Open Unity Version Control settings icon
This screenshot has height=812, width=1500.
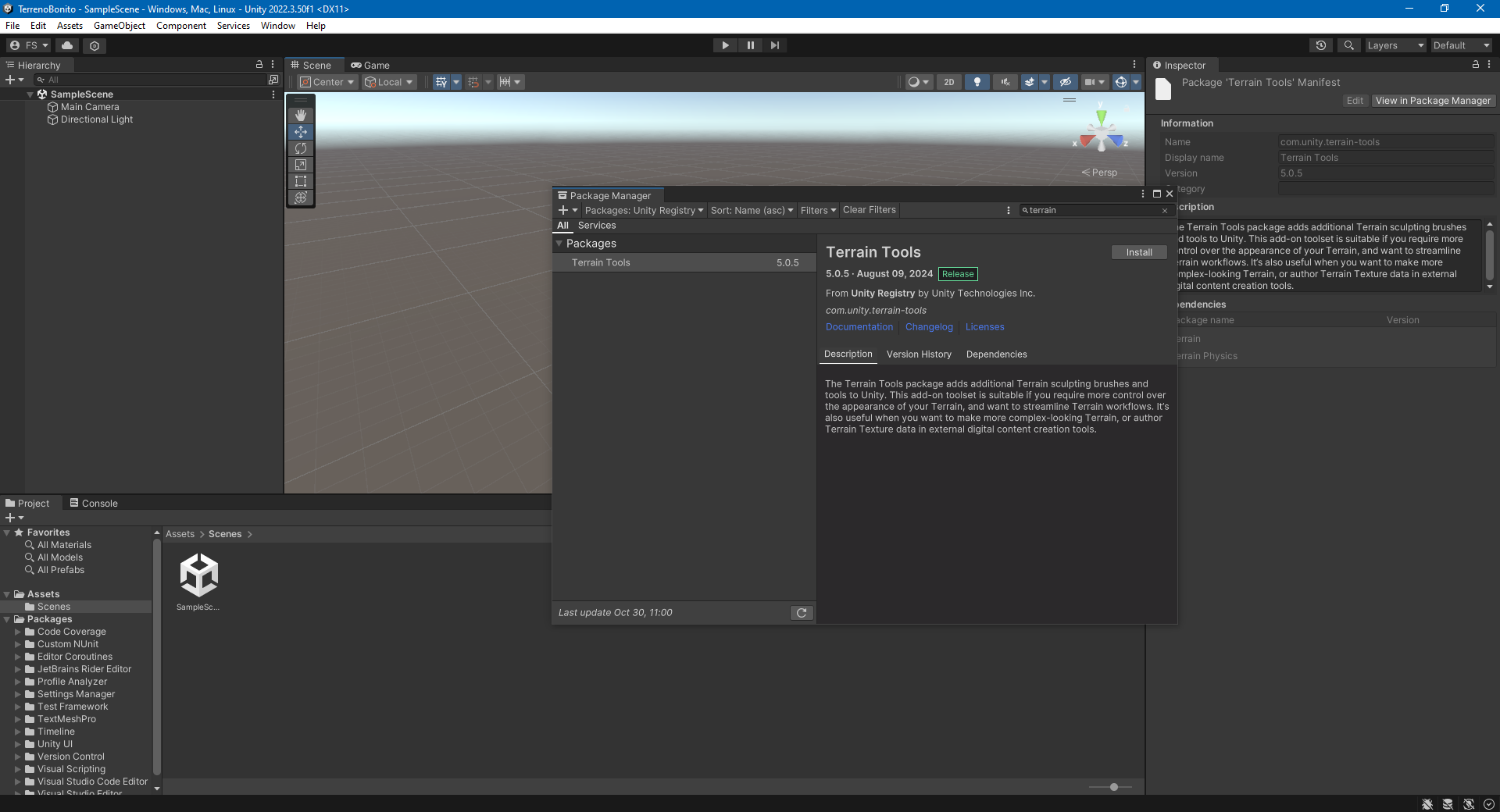[x=95, y=45]
